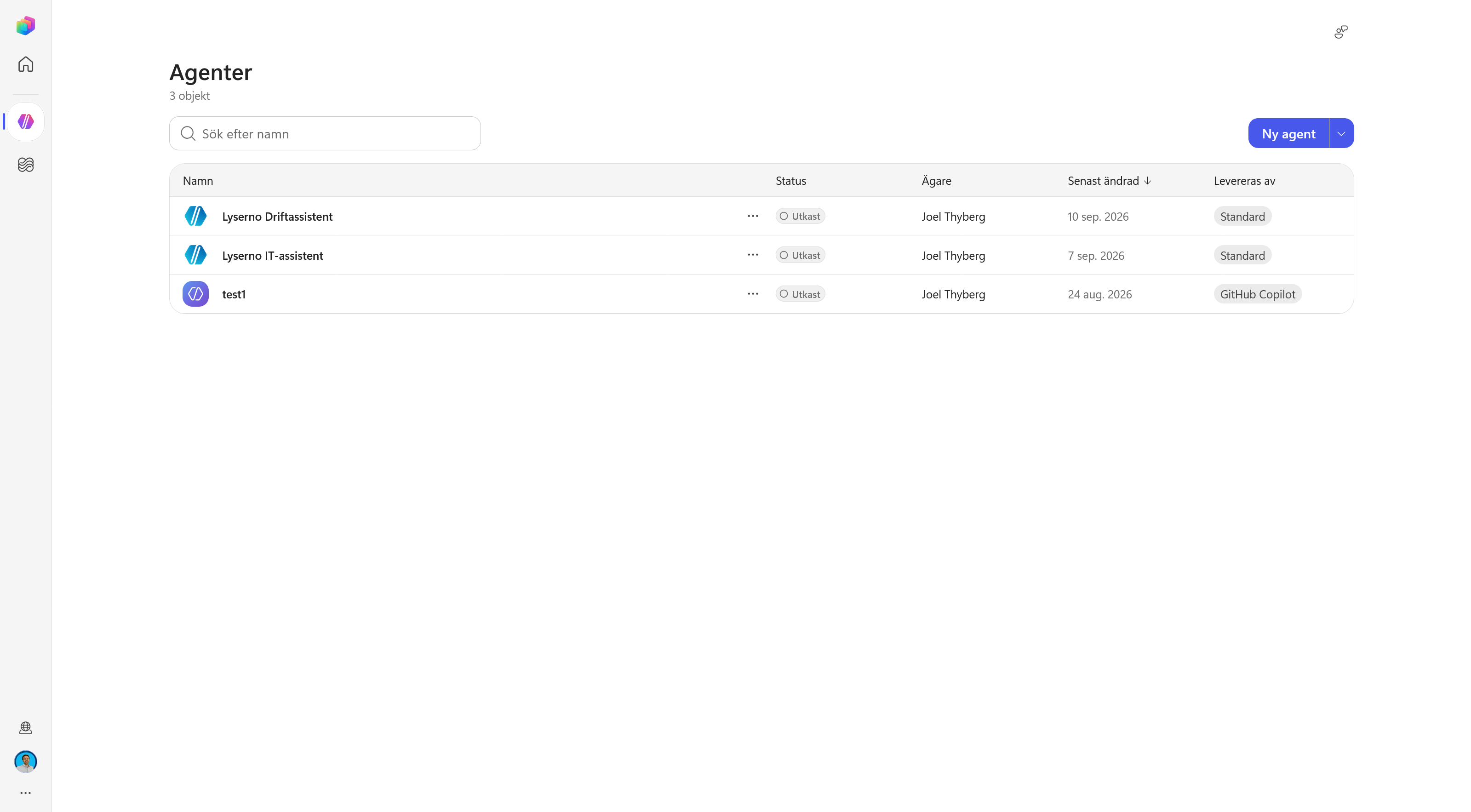Go to Home in the sidebar

[26, 64]
